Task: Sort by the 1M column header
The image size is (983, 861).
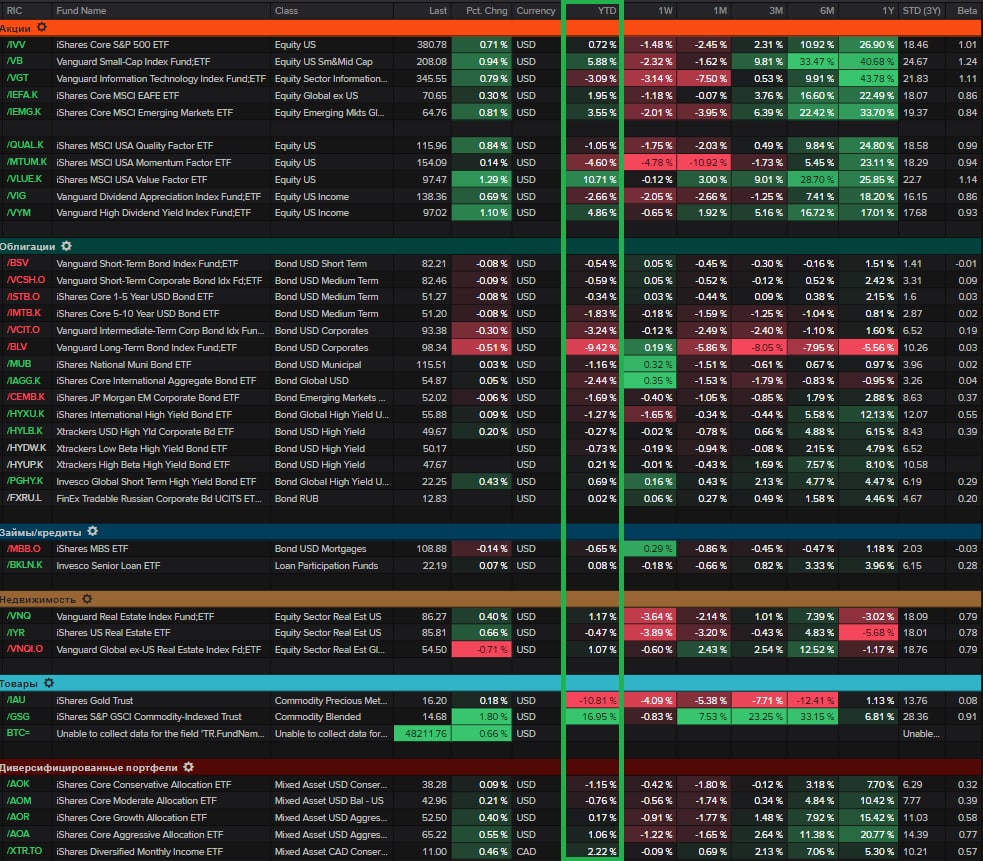Action: 720,11
